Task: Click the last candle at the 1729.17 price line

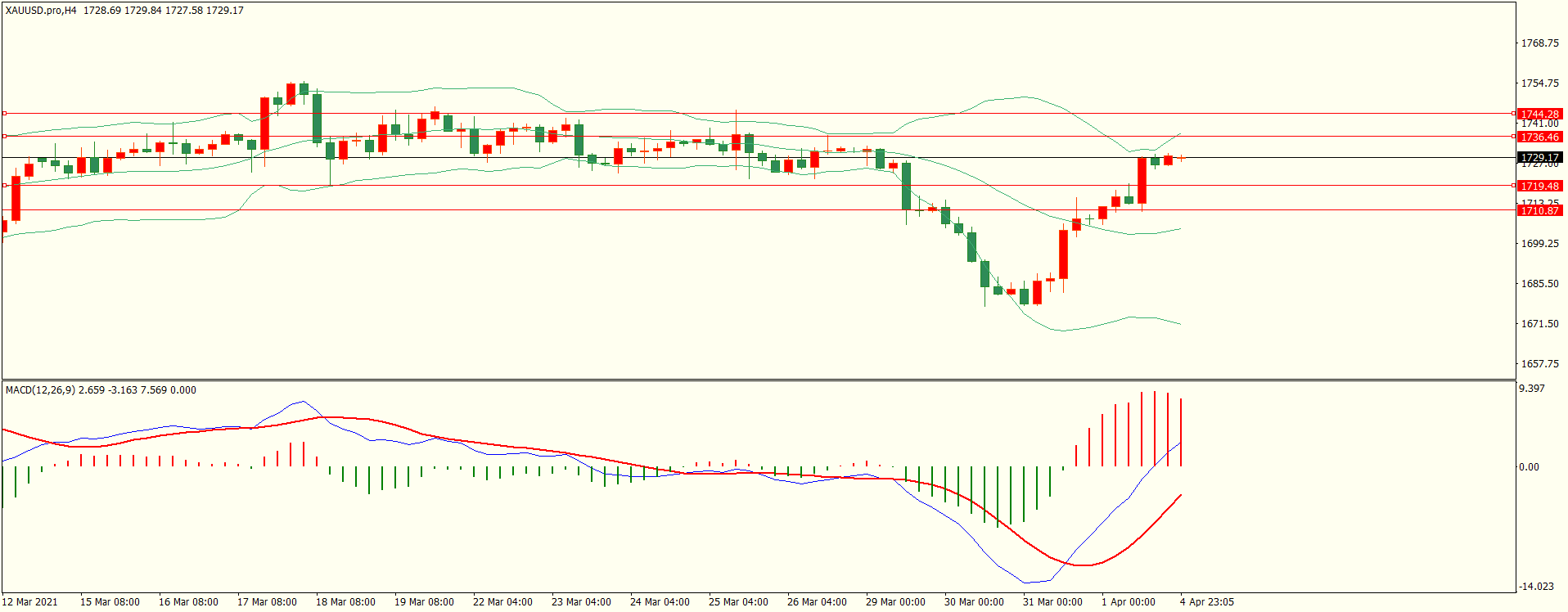Action: coord(1181,158)
